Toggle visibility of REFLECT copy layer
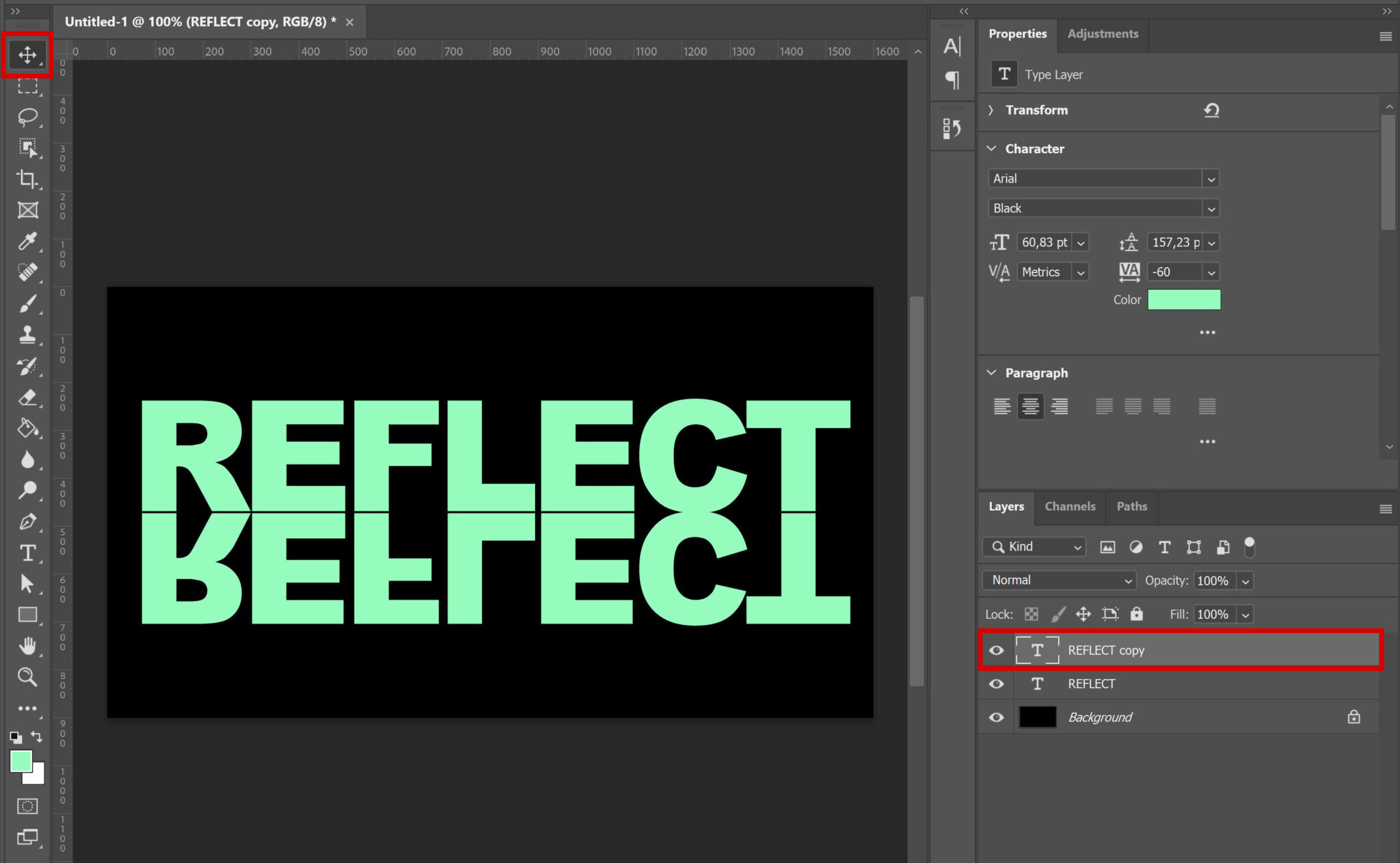Viewport: 1400px width, 863px height. [995, 650]
